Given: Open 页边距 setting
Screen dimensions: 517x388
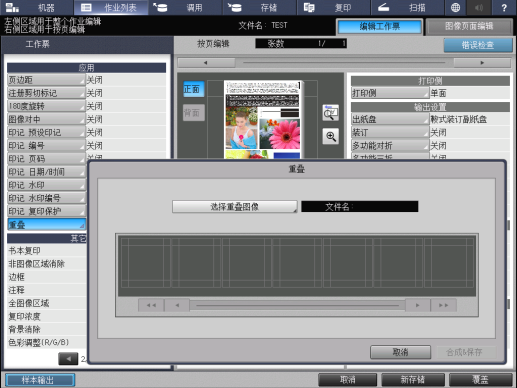Looking at the screenshot, I should [46, 80].
